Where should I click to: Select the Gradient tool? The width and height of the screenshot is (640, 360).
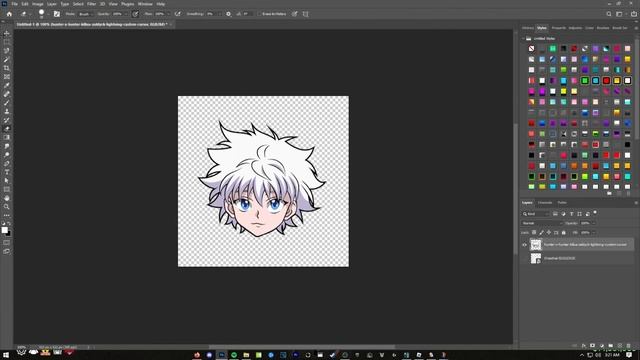7,137
